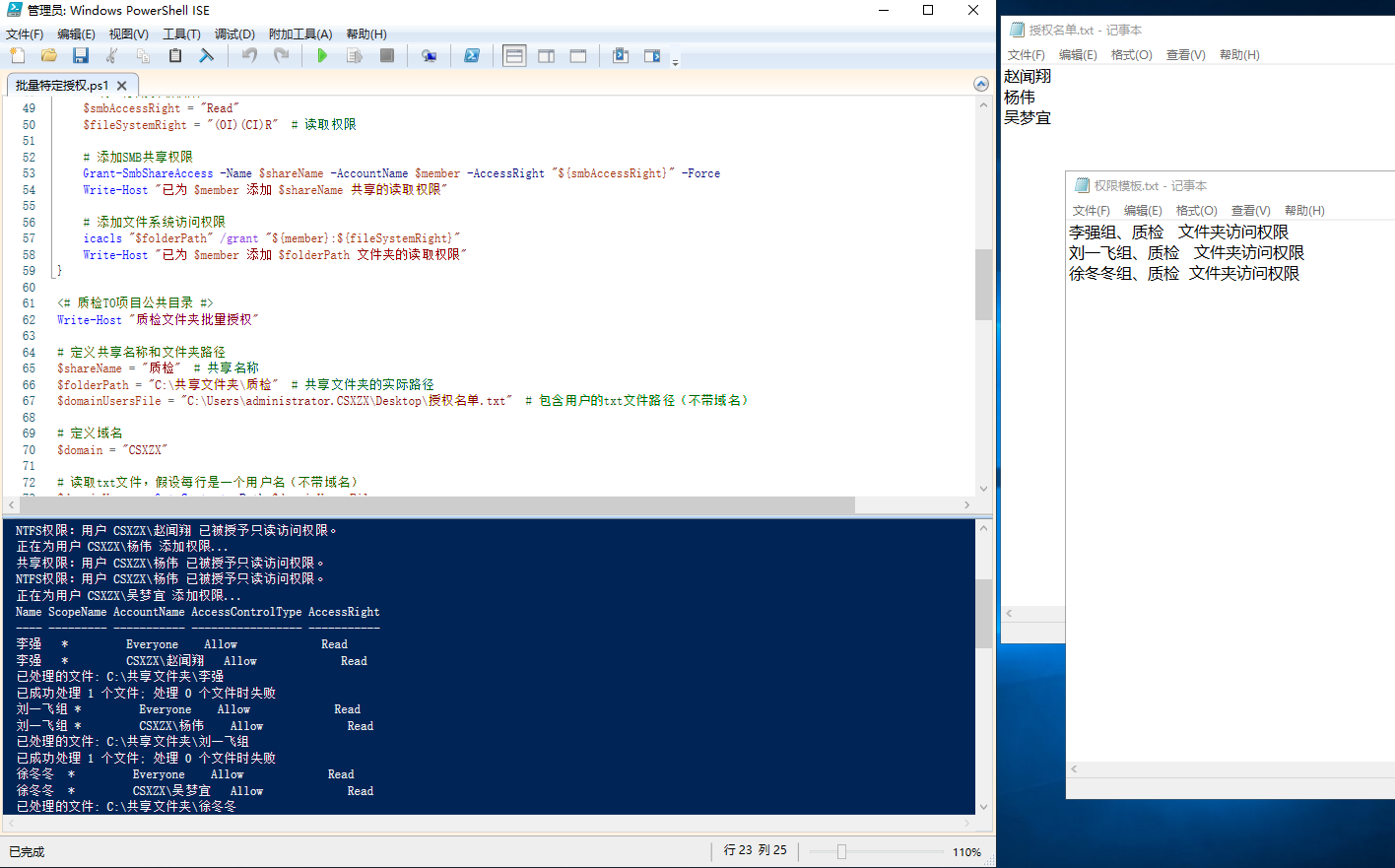Click the console pane scroll-up arrow
Screen dimensions: 1395x868
tap(983, 527)
